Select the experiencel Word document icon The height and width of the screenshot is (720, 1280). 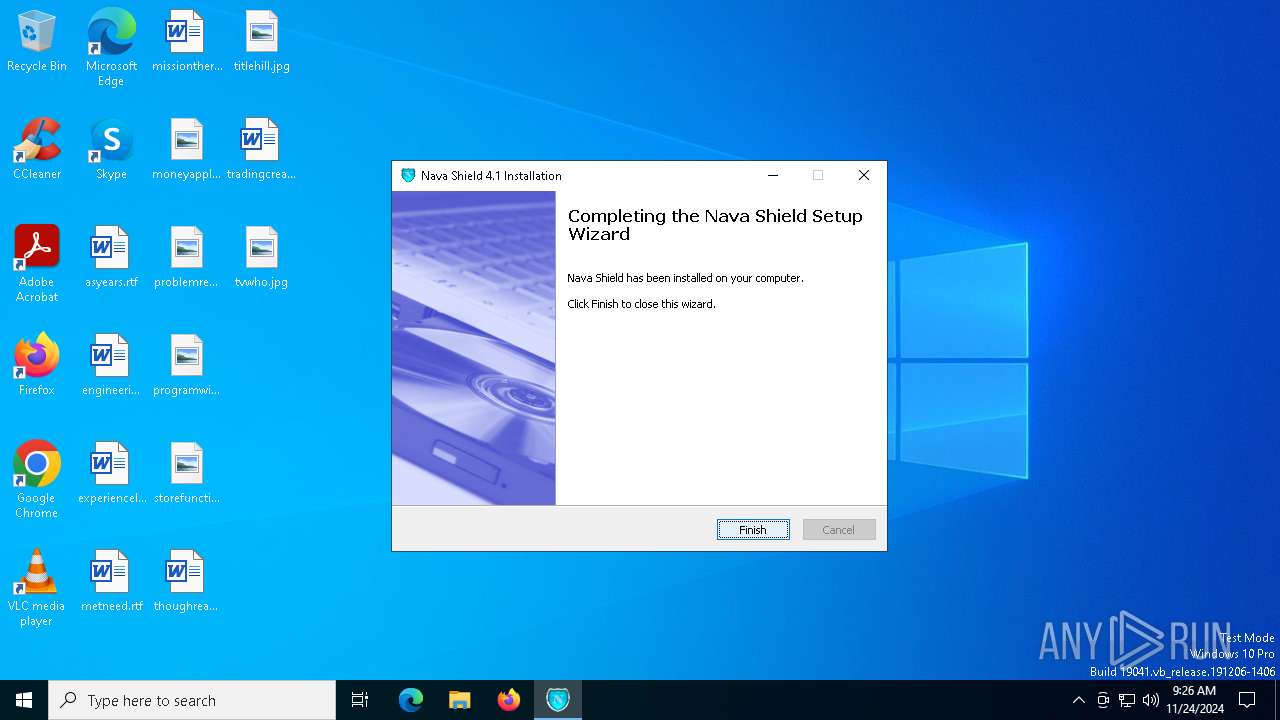pos(111,474)
